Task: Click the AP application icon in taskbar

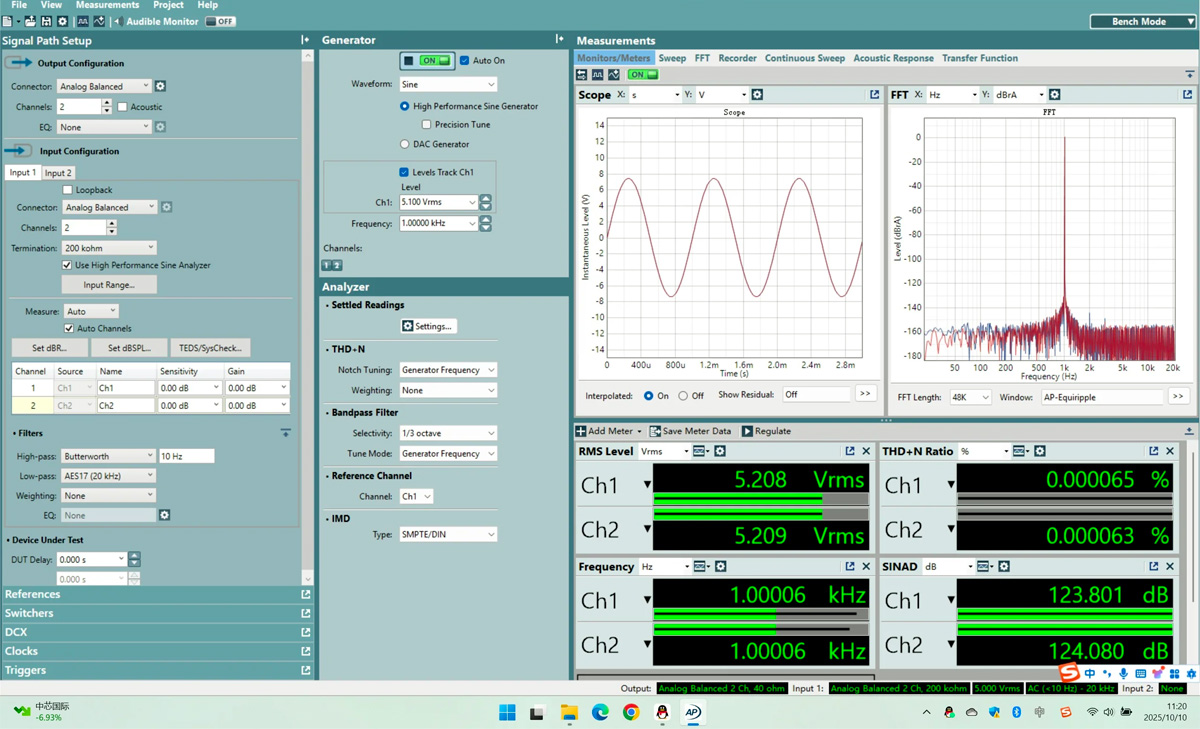Action: (x=693, y=713)
